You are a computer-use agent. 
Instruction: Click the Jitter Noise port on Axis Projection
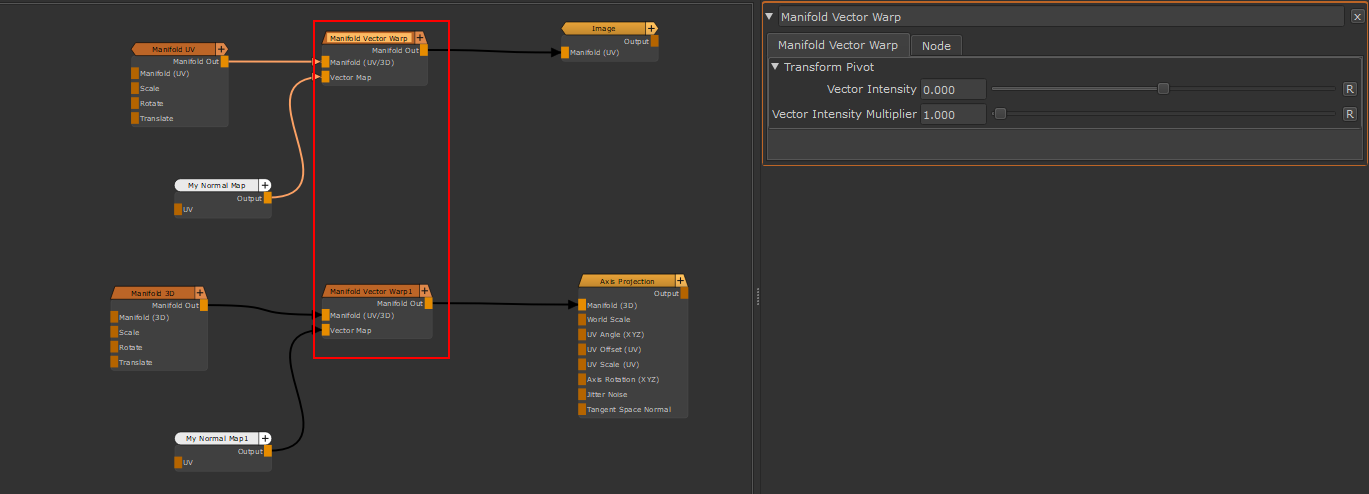[x=582, y=394]
